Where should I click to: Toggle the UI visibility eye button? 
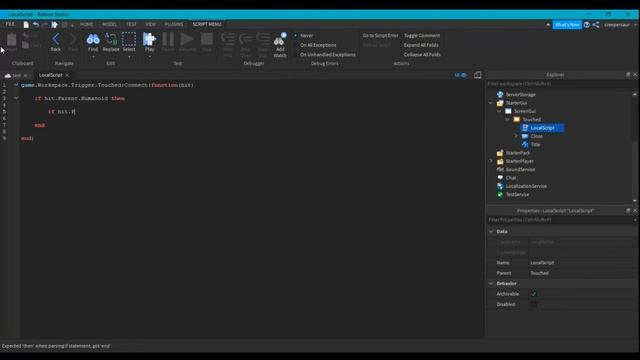coord(461,75)
